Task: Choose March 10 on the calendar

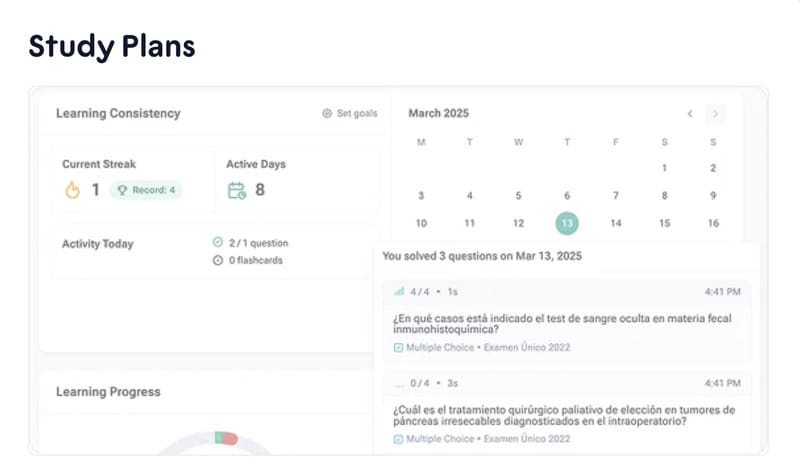Action: 421,223
